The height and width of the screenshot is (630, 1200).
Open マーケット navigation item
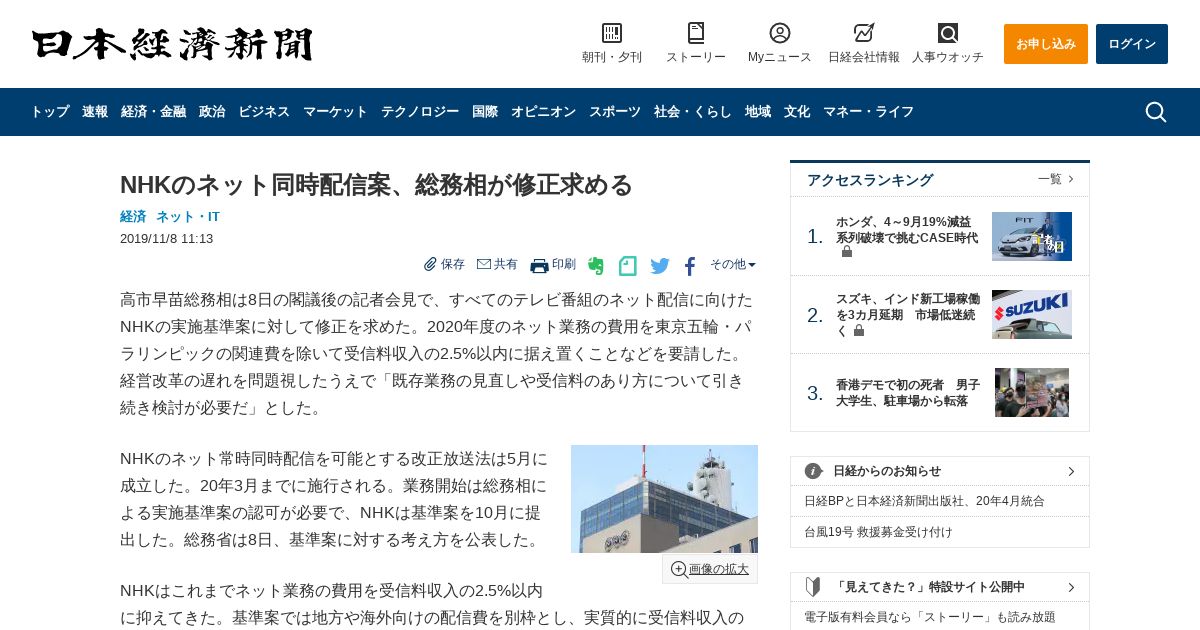click(x=335, y=112)
